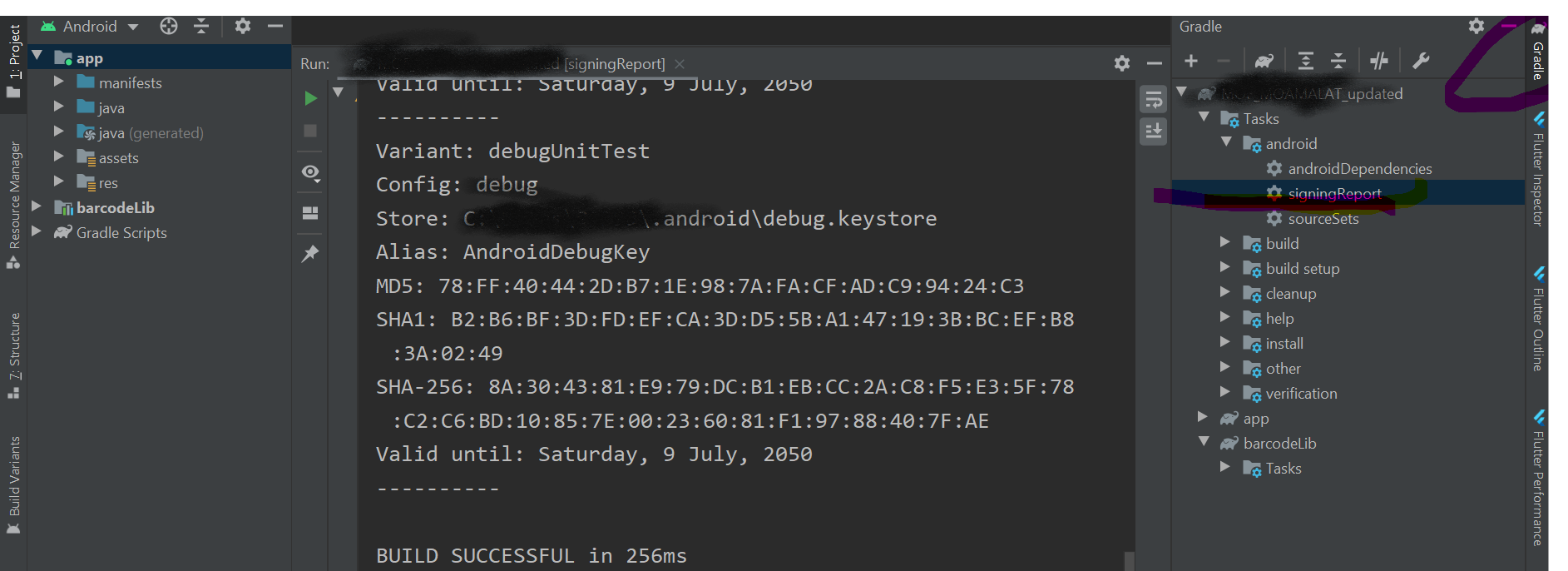The height and width of the screenshot is (571, 1568).
Task: Open the Build Variants side tab
Action: click(x=14, y=484)
